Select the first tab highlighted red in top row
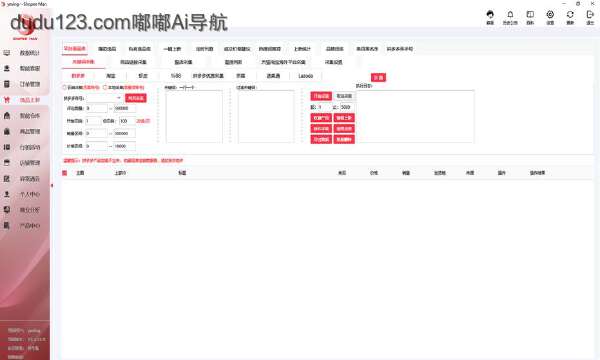This screenshot has height=360, width=600. tap(75, 49)
